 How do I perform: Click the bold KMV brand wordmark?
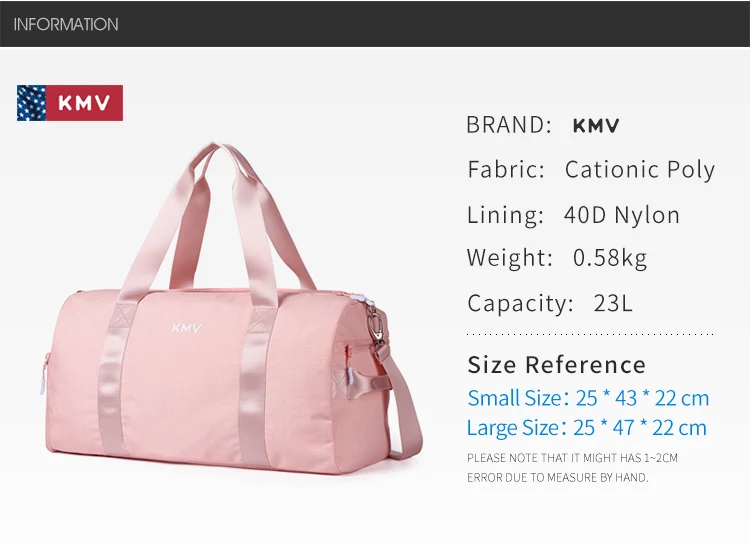click(596, 126)
